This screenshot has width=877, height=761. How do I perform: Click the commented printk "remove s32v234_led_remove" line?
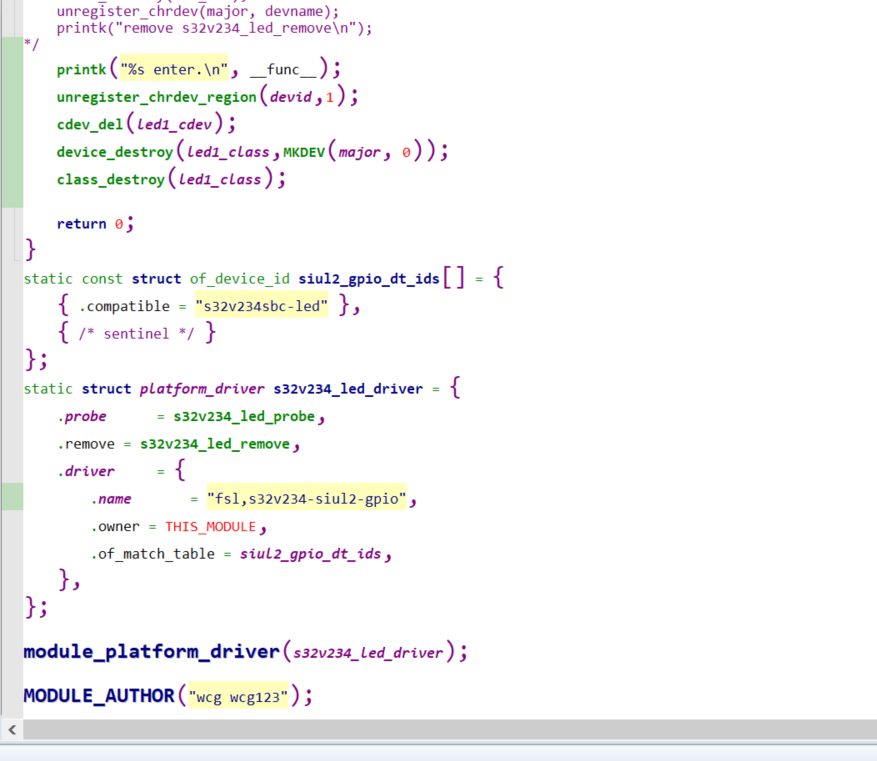pyautogui.click(x=214, y=28)
